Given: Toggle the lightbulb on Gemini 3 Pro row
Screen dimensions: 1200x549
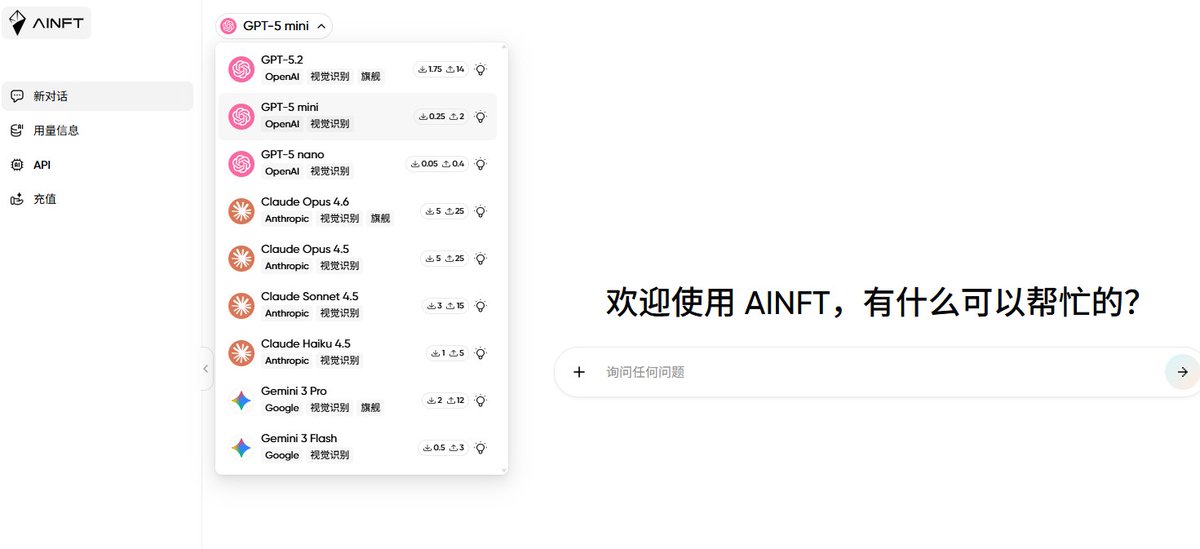Looking at the screenshot, I should pyautogui.click(x=480, y=400).
